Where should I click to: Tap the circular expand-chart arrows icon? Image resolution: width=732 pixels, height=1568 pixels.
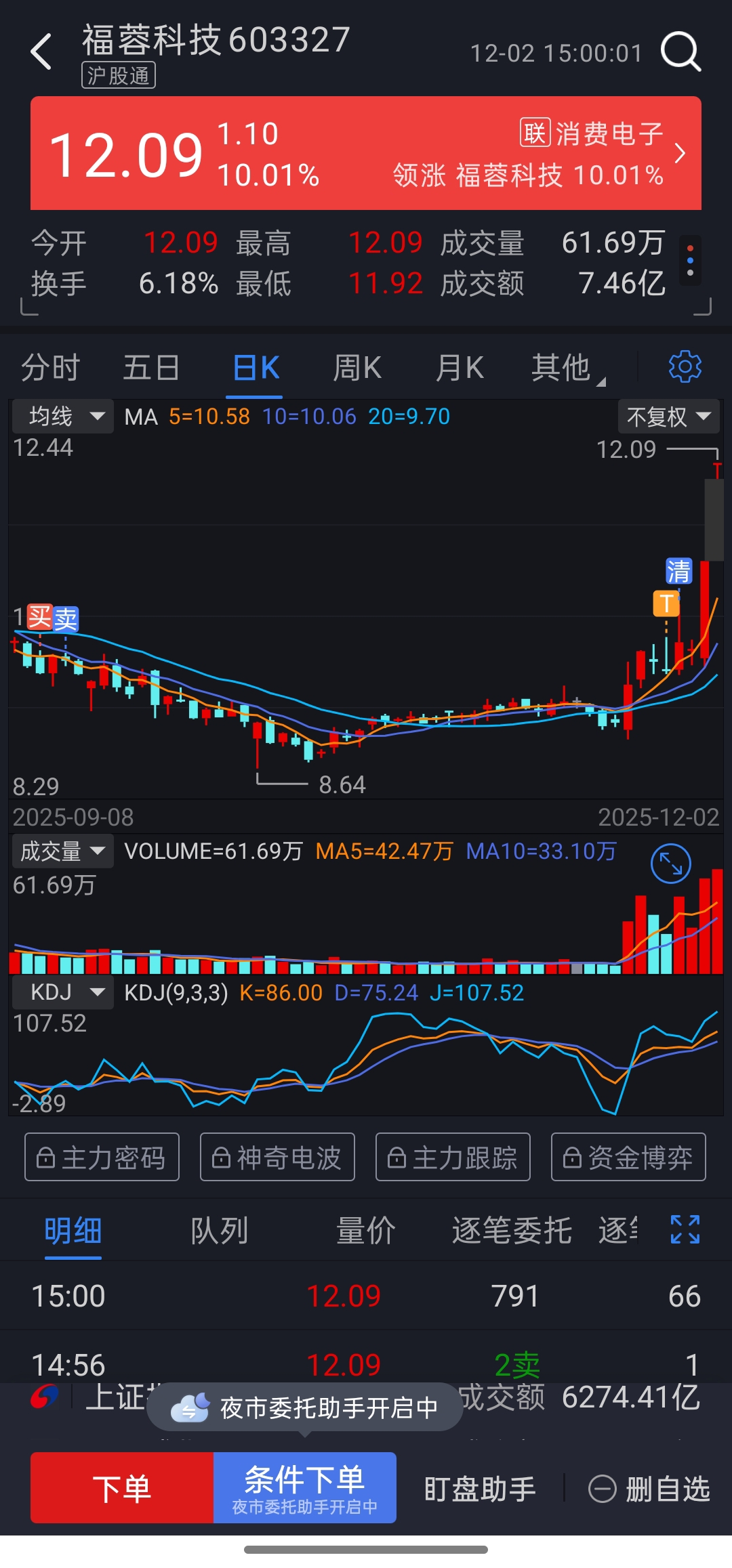pos(670,864)
